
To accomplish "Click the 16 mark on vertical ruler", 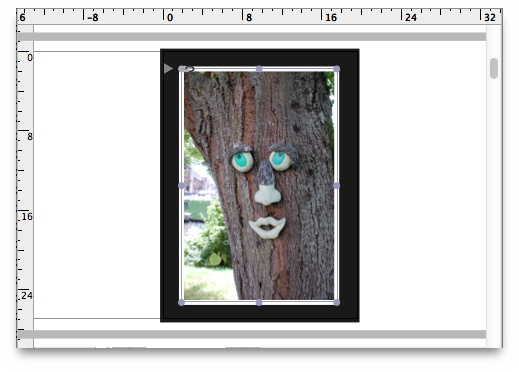I will (x=27, y=217).
